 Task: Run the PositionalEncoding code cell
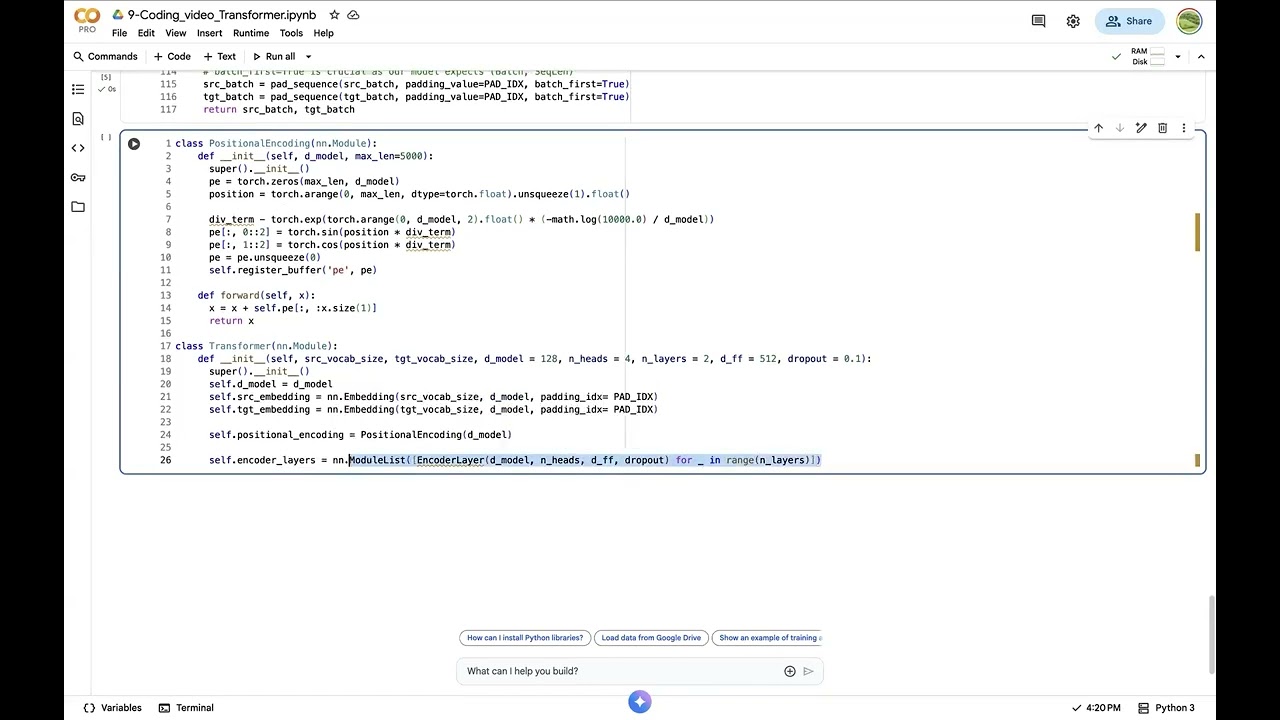tap(134, 144)
